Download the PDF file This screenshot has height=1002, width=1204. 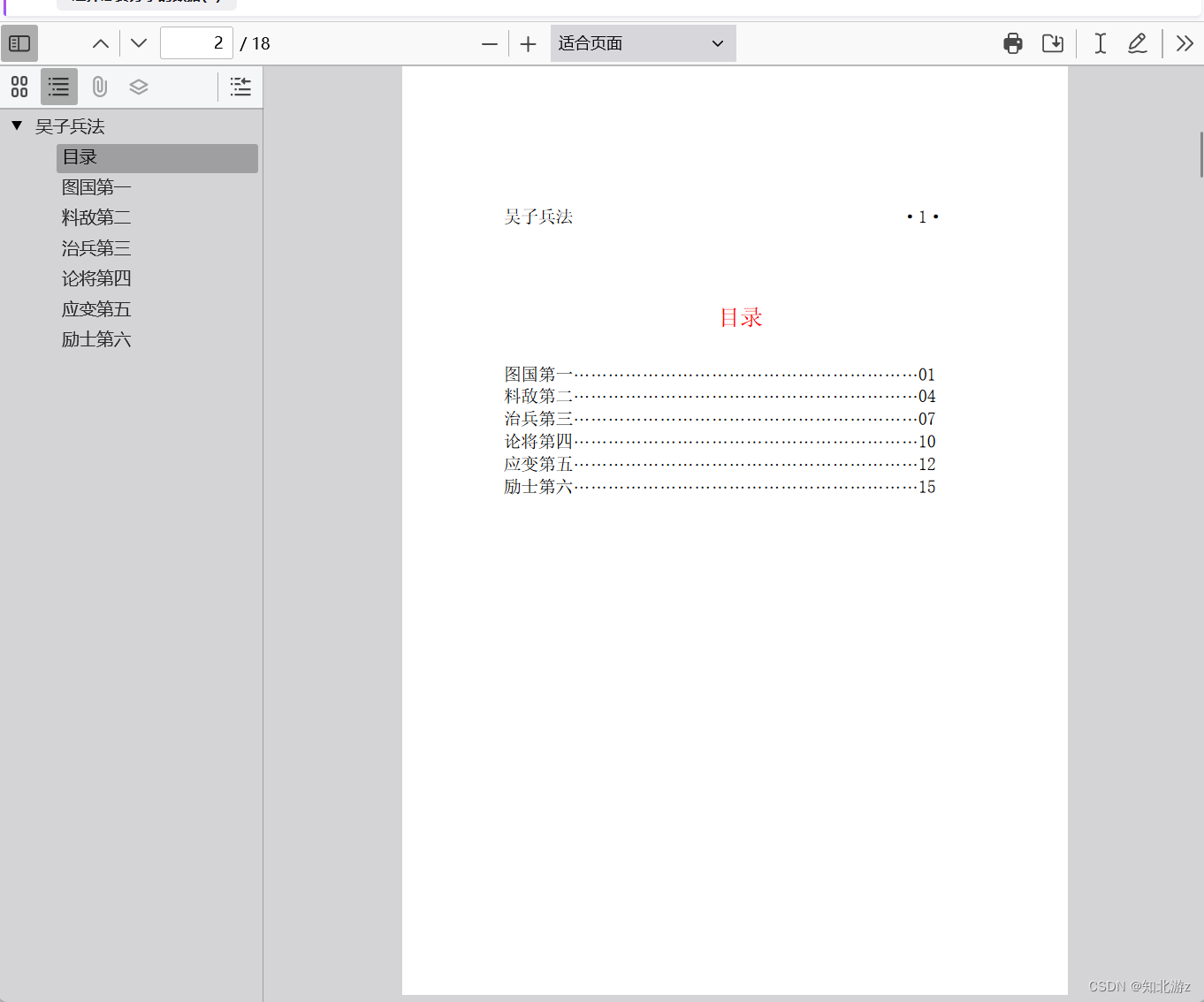click(x=1053, y=43)
